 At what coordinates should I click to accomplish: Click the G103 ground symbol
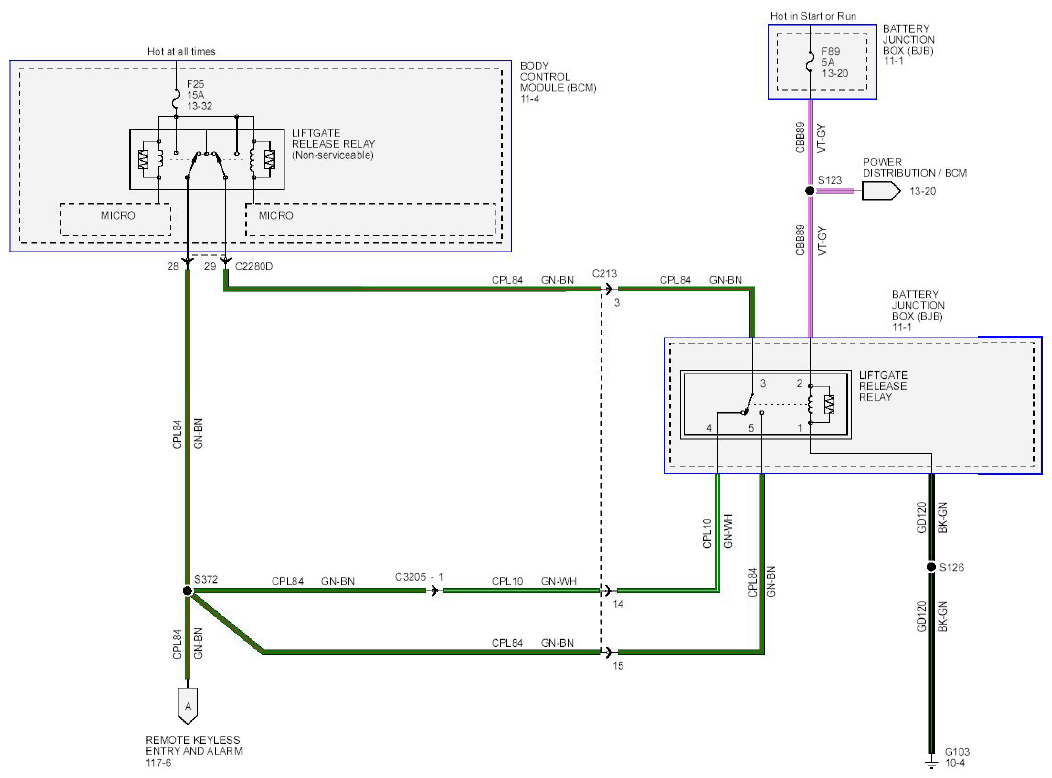tap(931, 763)
